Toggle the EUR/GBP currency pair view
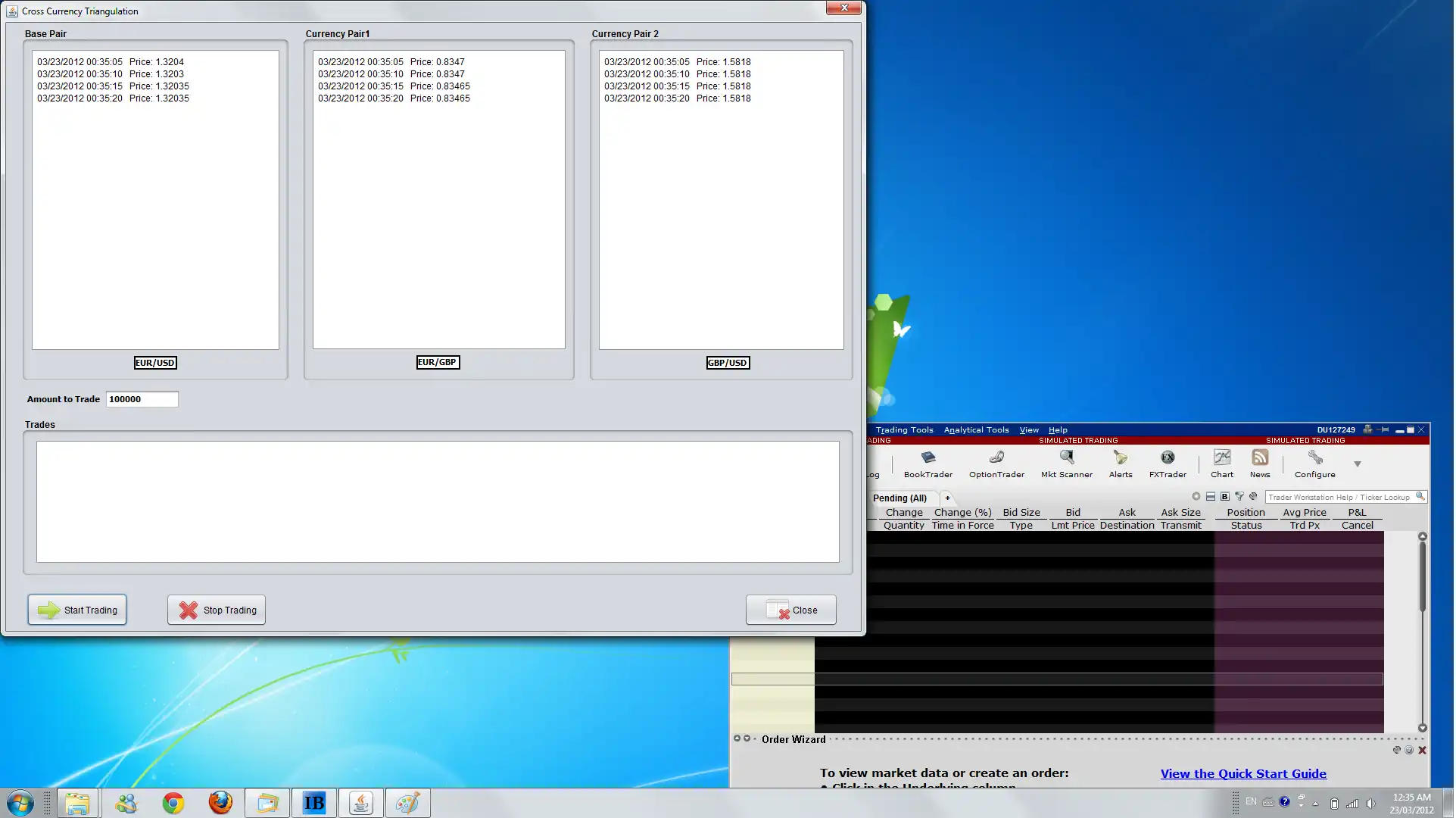The image size is (1456, 818). coord(437,362)
